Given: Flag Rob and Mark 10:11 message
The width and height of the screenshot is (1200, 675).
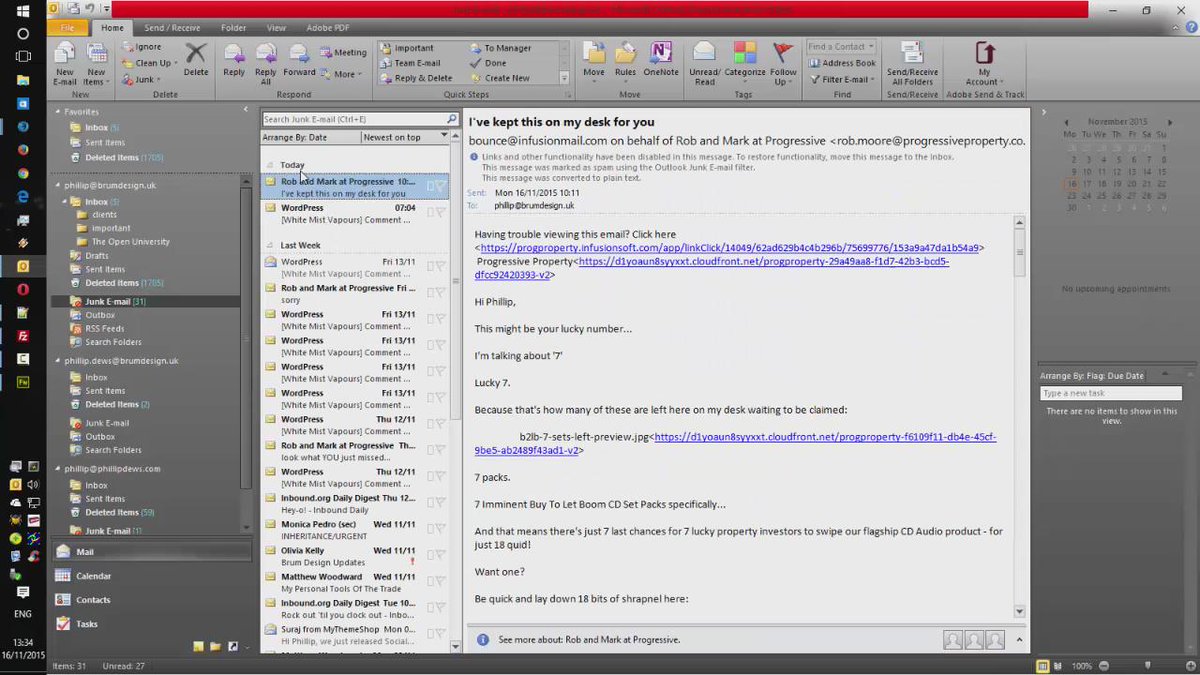Looking at the screenshot, I should [x=440, y=186].
